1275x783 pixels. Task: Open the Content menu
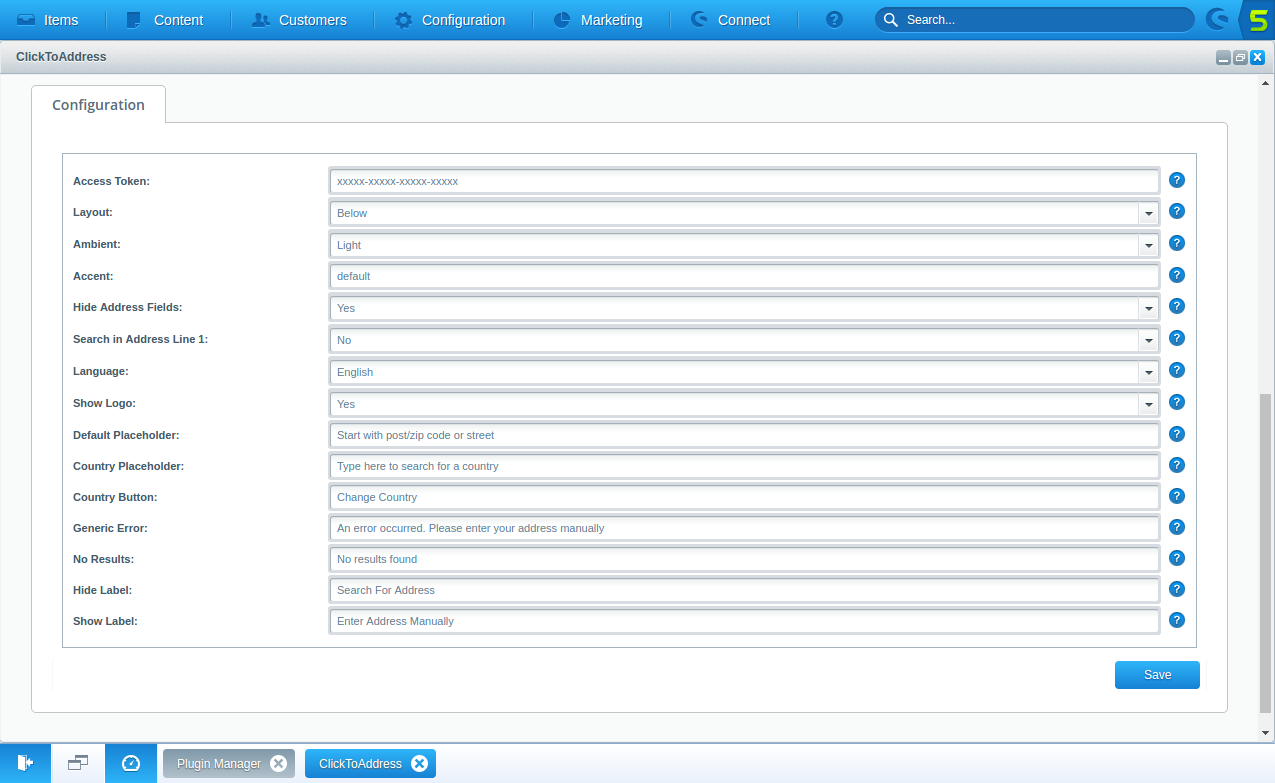(165, 20)
